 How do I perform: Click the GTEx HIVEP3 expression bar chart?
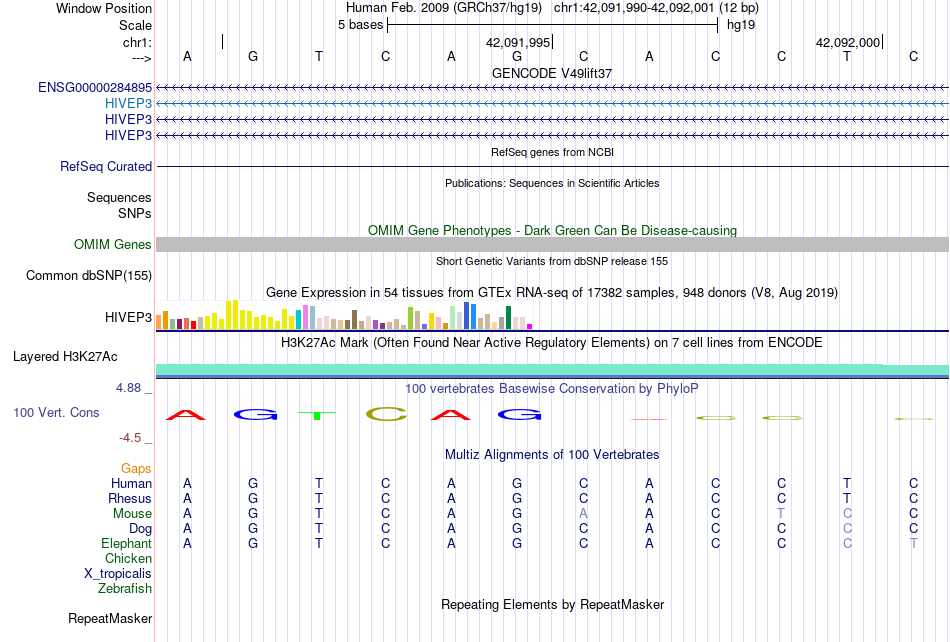click(x=344, y=316)
